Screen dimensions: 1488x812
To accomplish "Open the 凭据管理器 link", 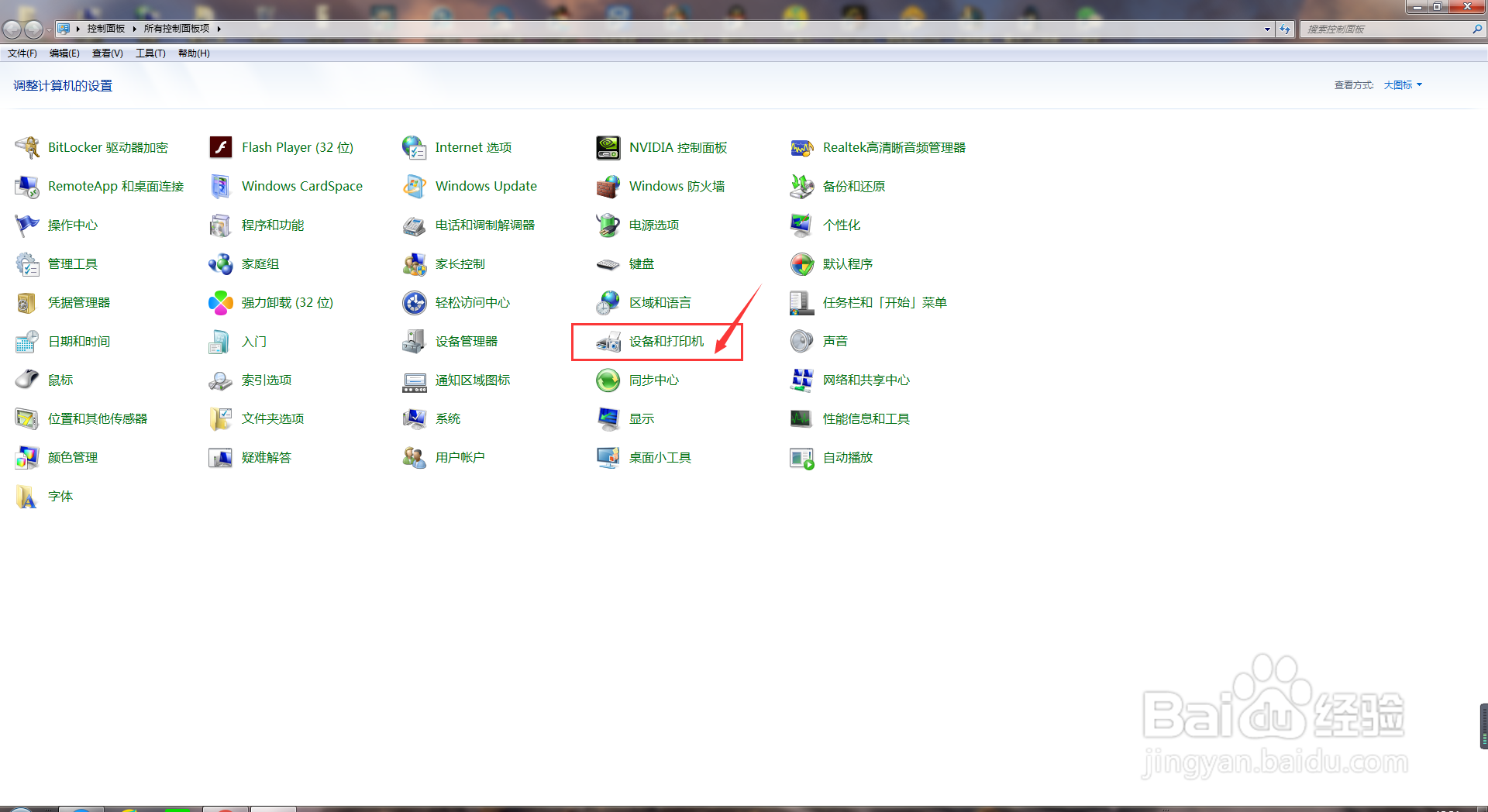I will tap(79, 302).
